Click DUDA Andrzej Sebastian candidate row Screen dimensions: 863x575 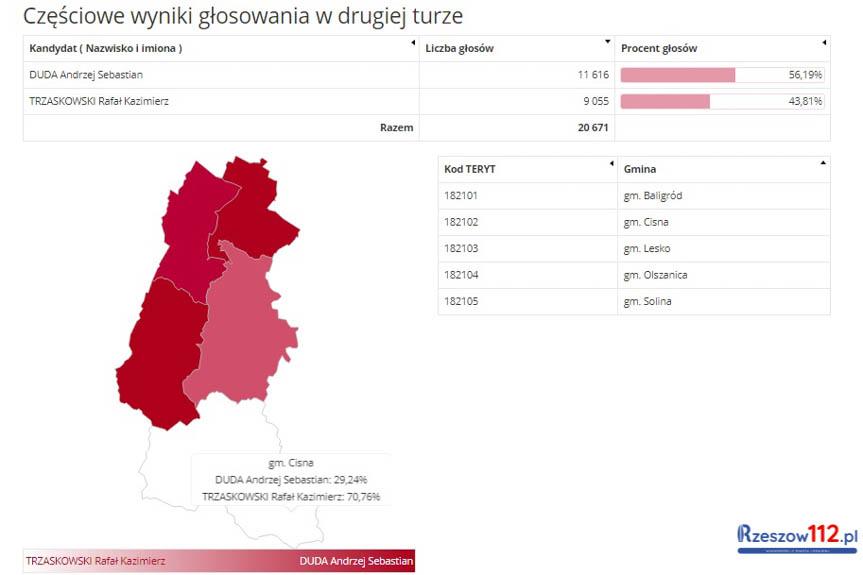pos(86,75)
